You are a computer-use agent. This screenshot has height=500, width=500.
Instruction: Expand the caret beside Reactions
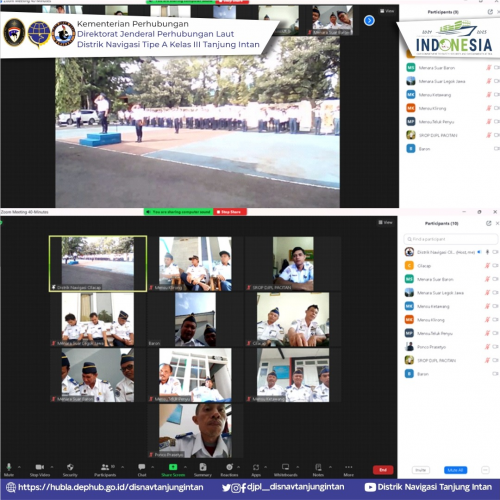(238, 467)
